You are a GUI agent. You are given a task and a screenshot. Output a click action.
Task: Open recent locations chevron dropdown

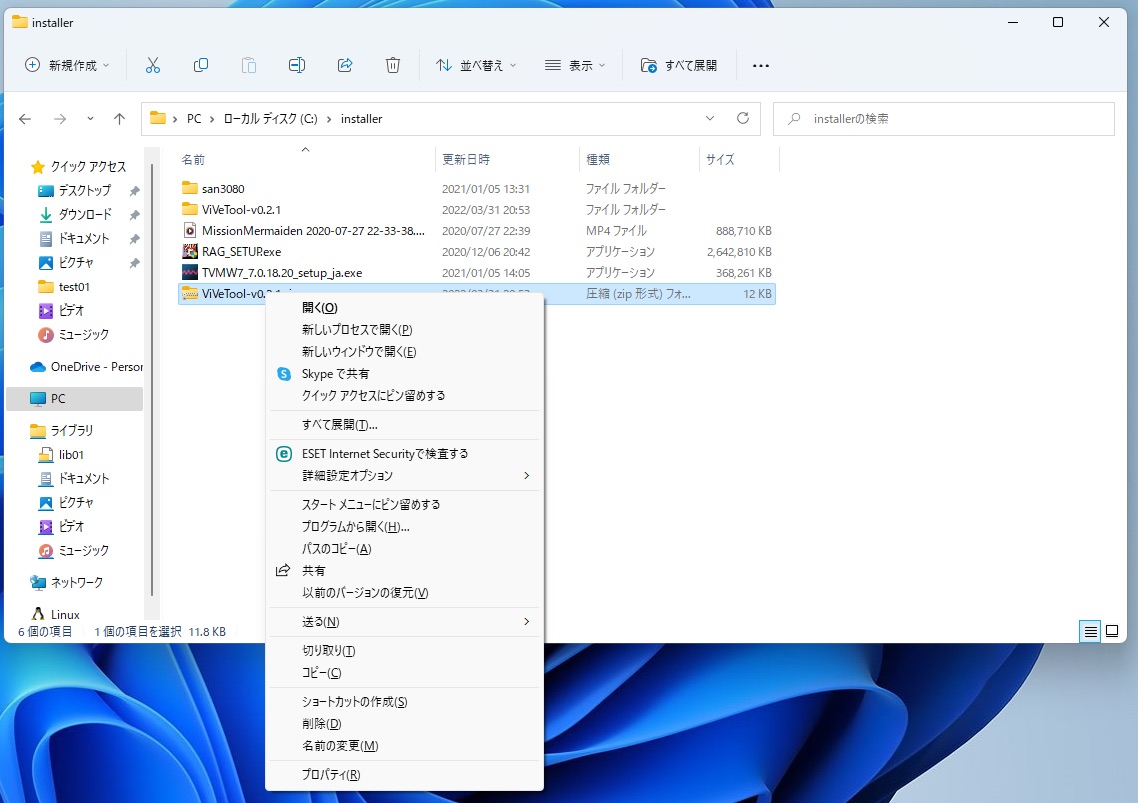pos(90,118)
